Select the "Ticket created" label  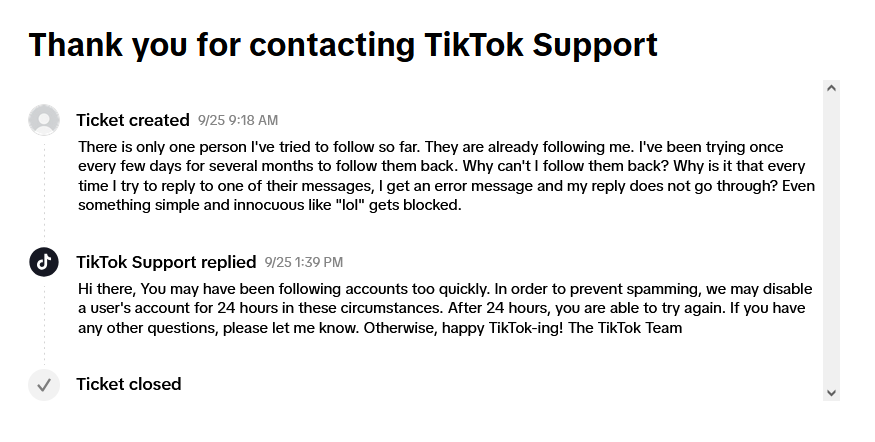pyautogui.click(x=133, y=120)
